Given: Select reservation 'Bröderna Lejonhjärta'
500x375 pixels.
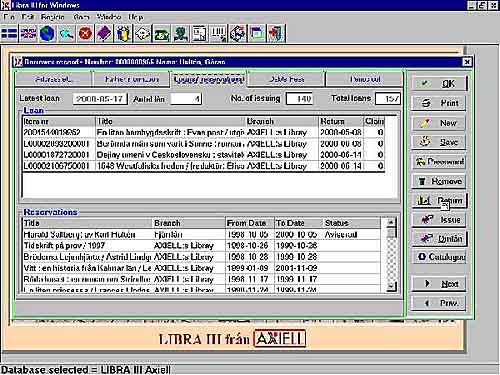Looking at the screenshot, I should point(202,257).
